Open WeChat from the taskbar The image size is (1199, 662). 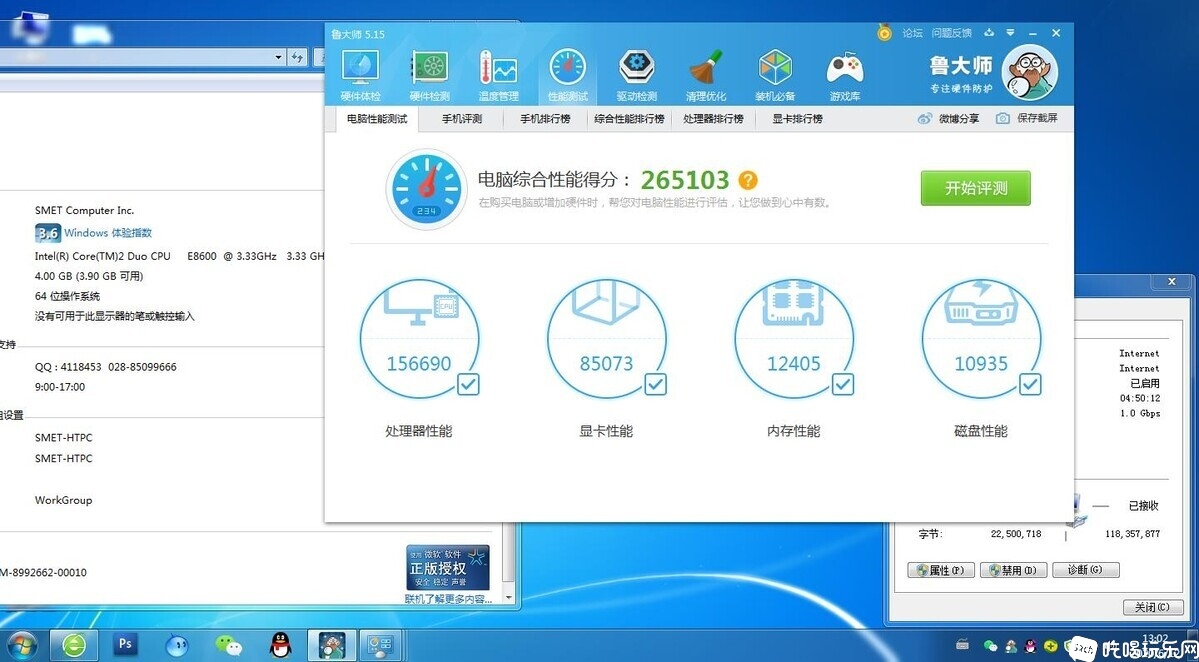click(x=228, y=645)
